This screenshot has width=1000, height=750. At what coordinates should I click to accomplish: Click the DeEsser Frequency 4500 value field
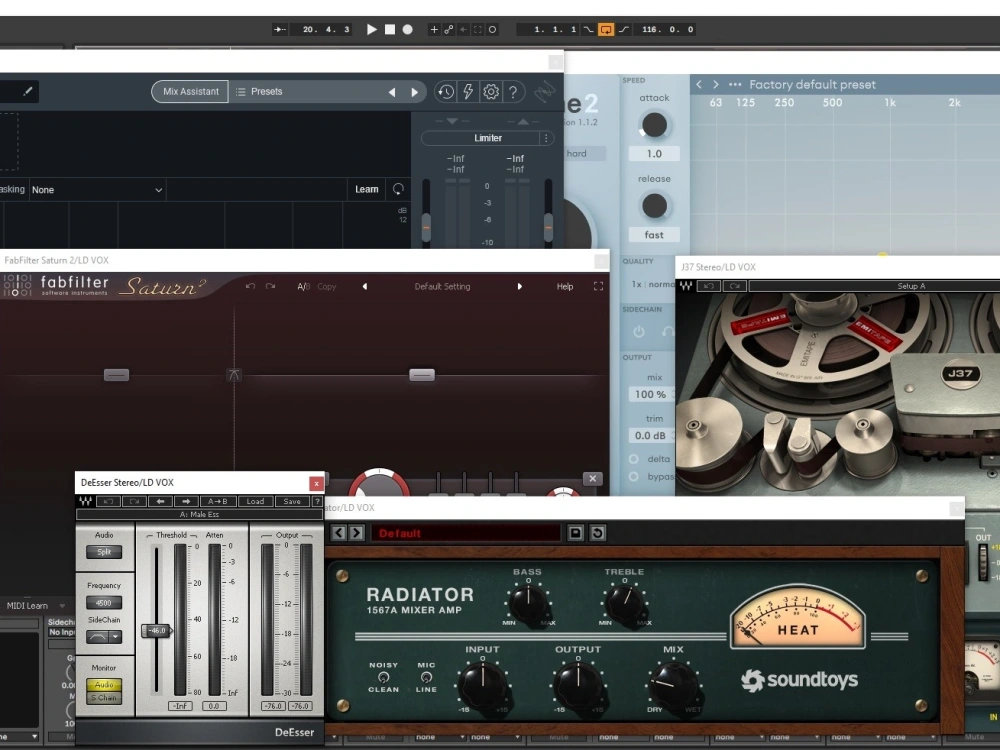[104, 603]
